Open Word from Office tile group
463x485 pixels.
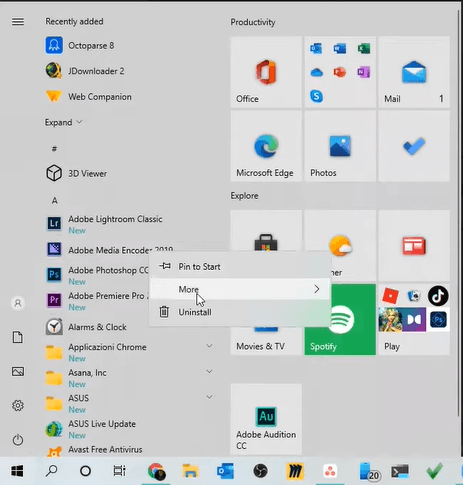(x=340, y=49)
